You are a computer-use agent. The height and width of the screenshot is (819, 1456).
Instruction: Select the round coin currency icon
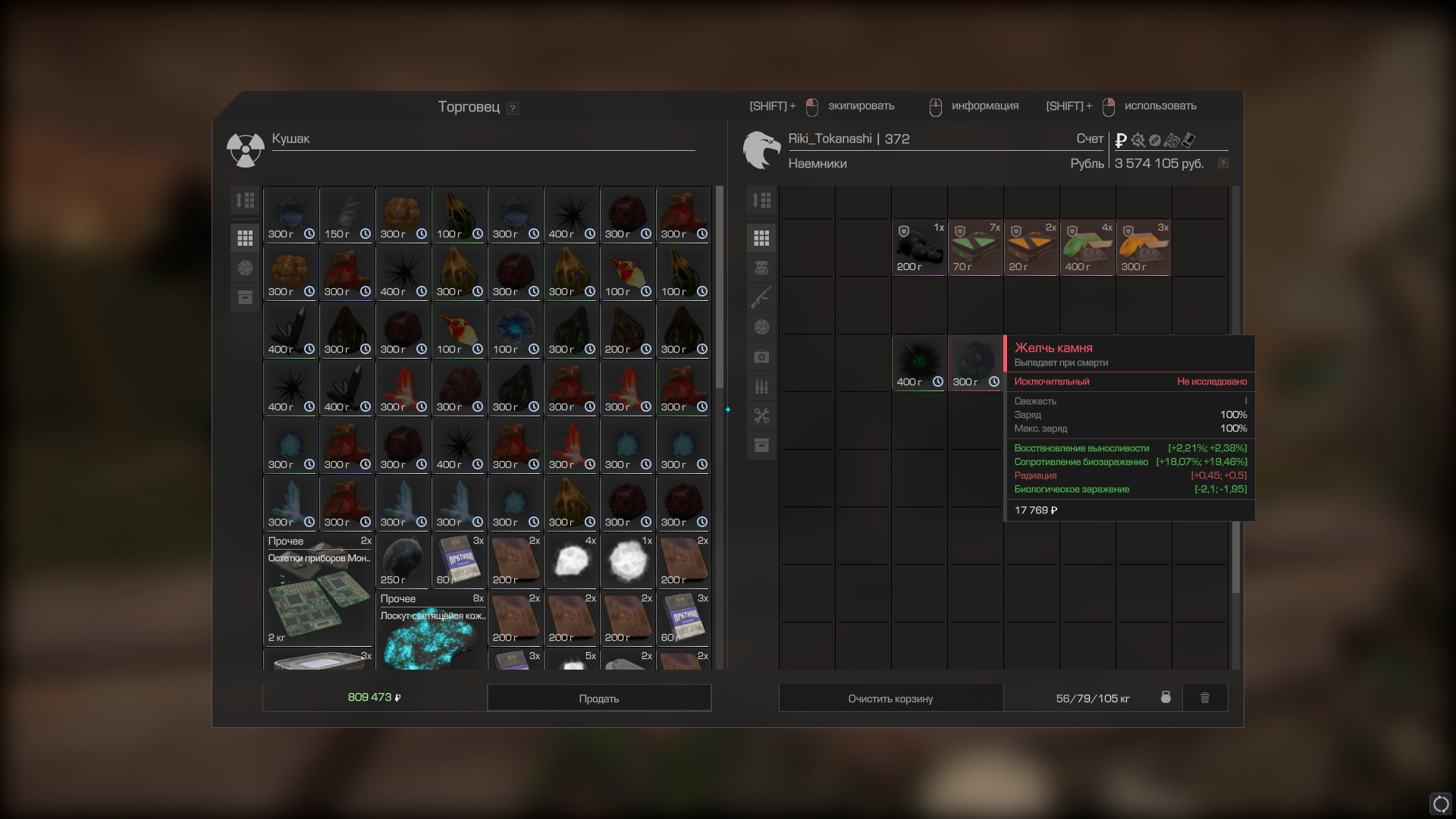coord(1155,140)
